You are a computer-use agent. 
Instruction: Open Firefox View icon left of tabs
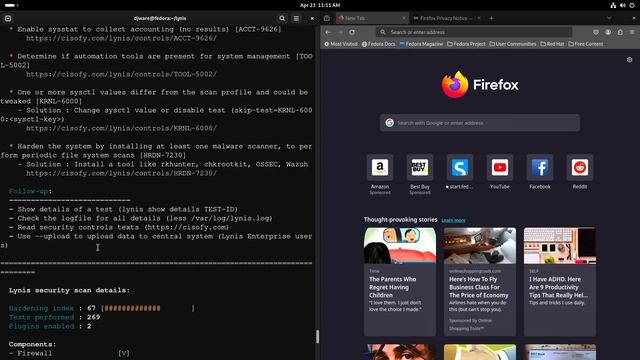click(327, 18)
